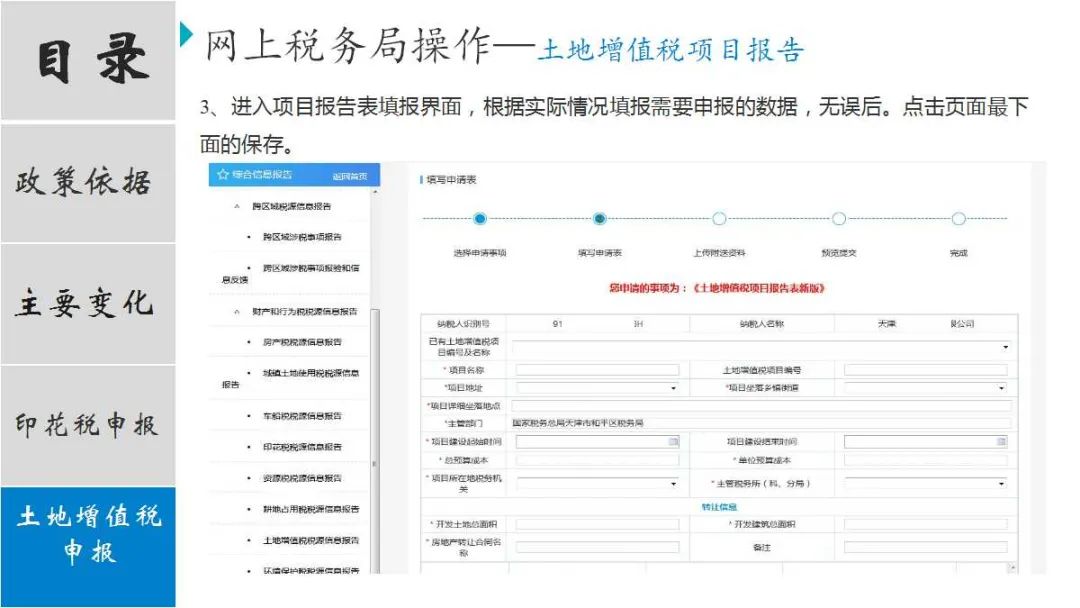
Task: Open 耕地占用税税源信息报告 in sidebar
Action: point(311,510)
